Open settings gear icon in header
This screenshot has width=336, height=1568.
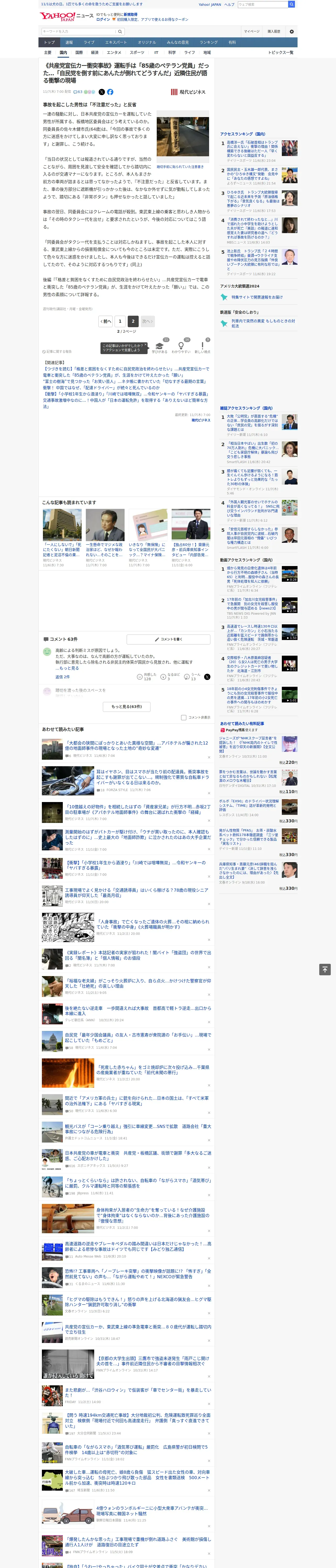point(292,32)
